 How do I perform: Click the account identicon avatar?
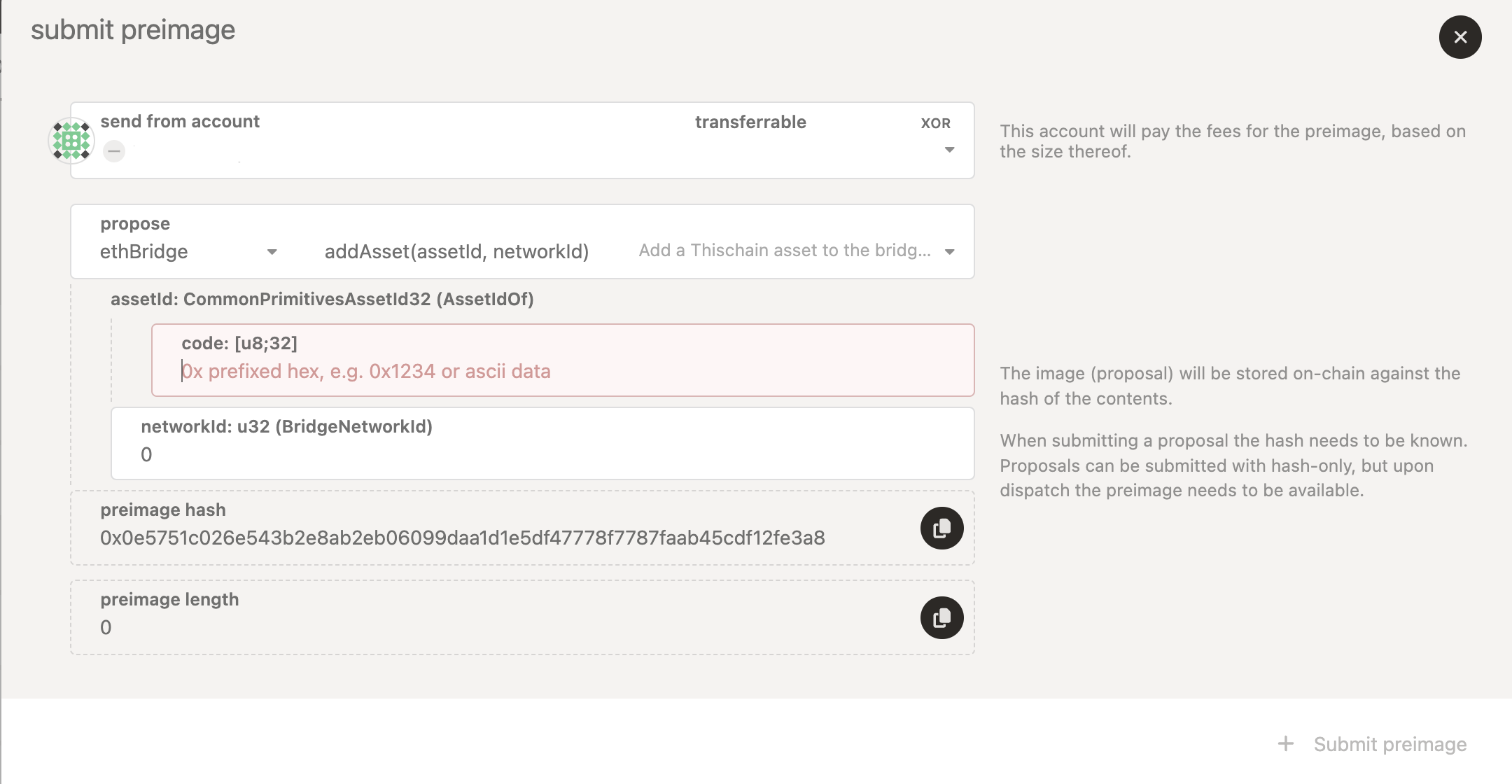[x=71, y=141]
